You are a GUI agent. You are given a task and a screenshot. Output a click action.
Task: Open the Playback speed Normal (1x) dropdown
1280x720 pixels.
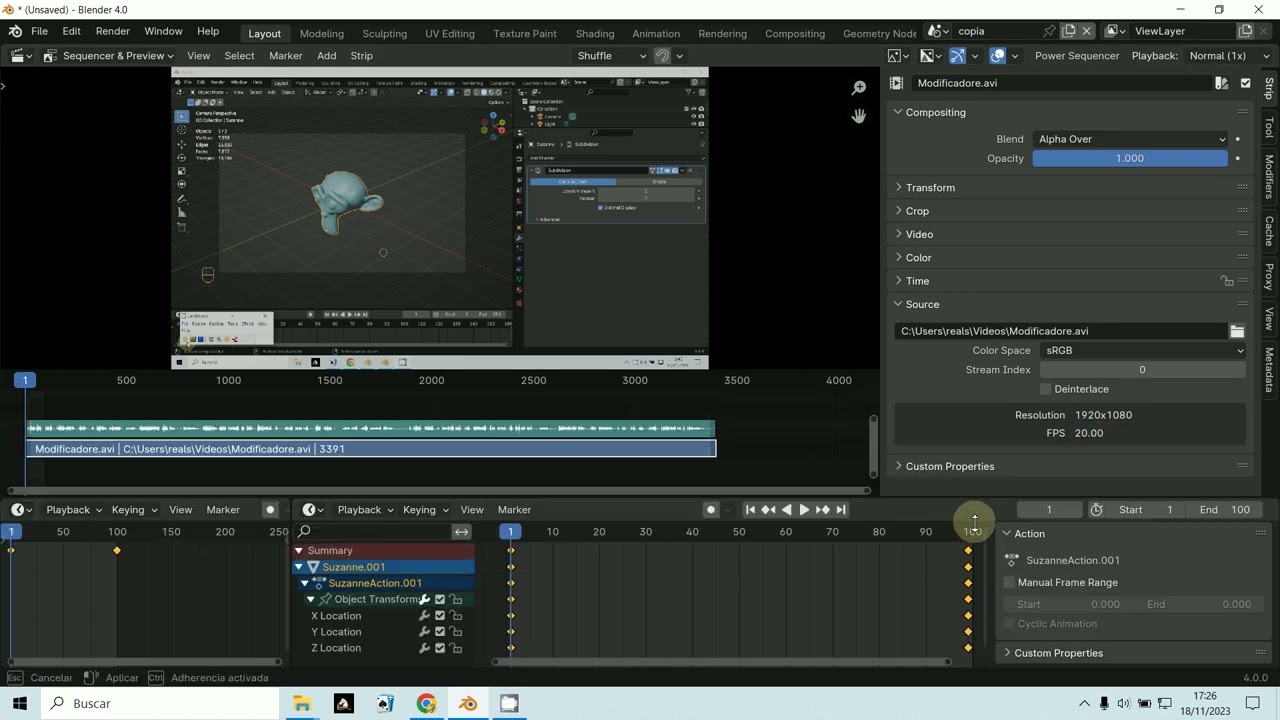(x=1227, y=56)
